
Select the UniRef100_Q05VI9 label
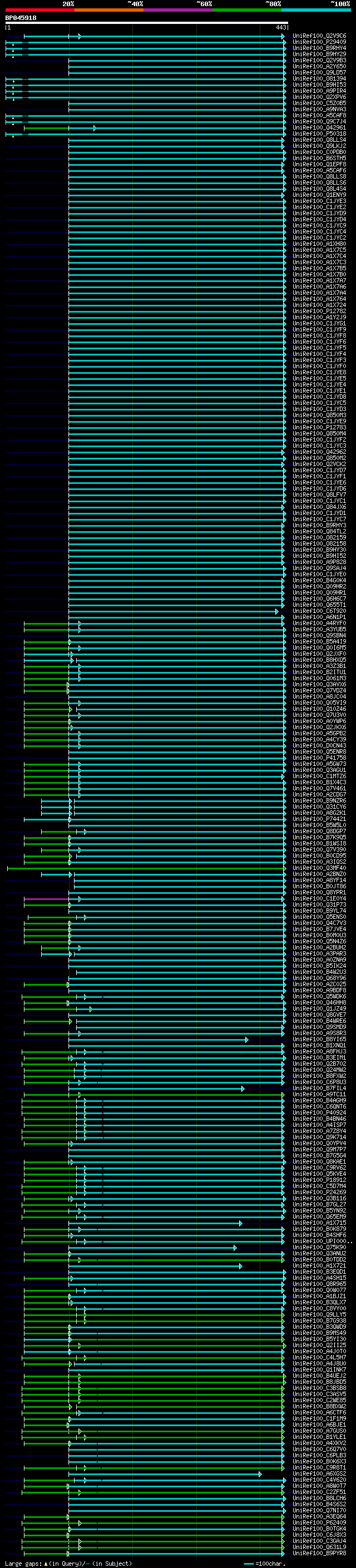(319, 703)
